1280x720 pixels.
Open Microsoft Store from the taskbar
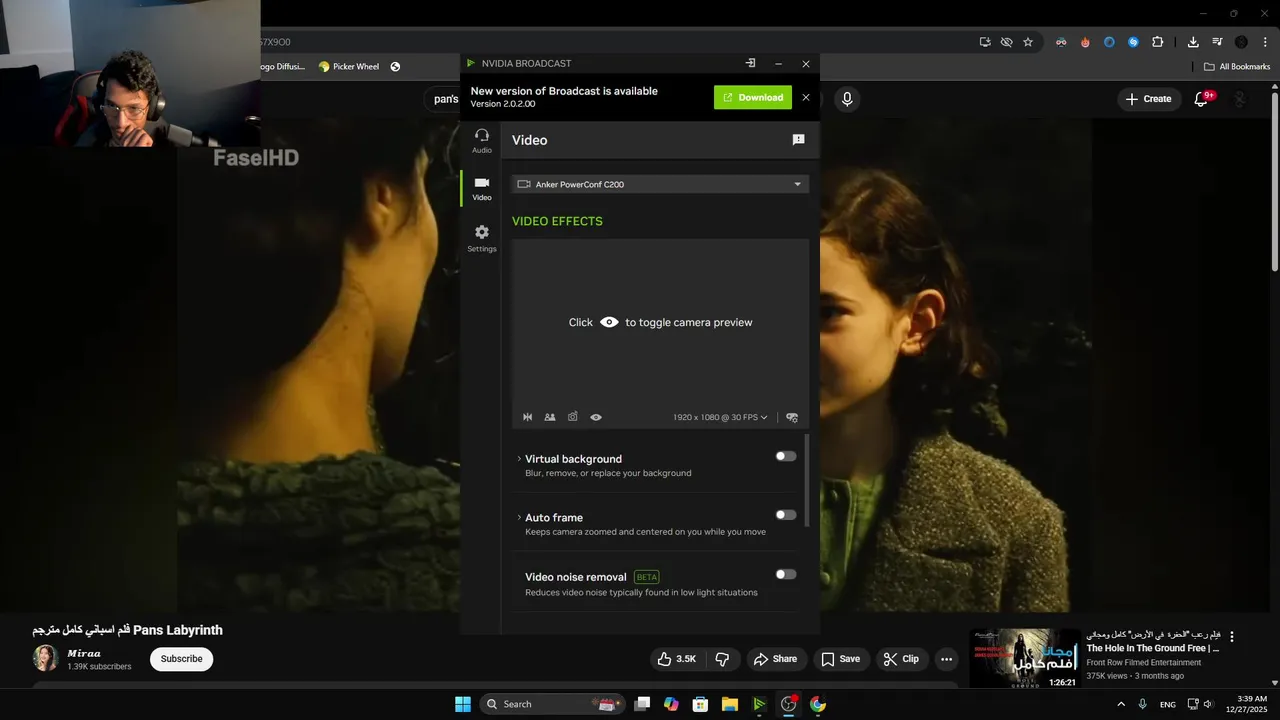click(x=701, y=704)
